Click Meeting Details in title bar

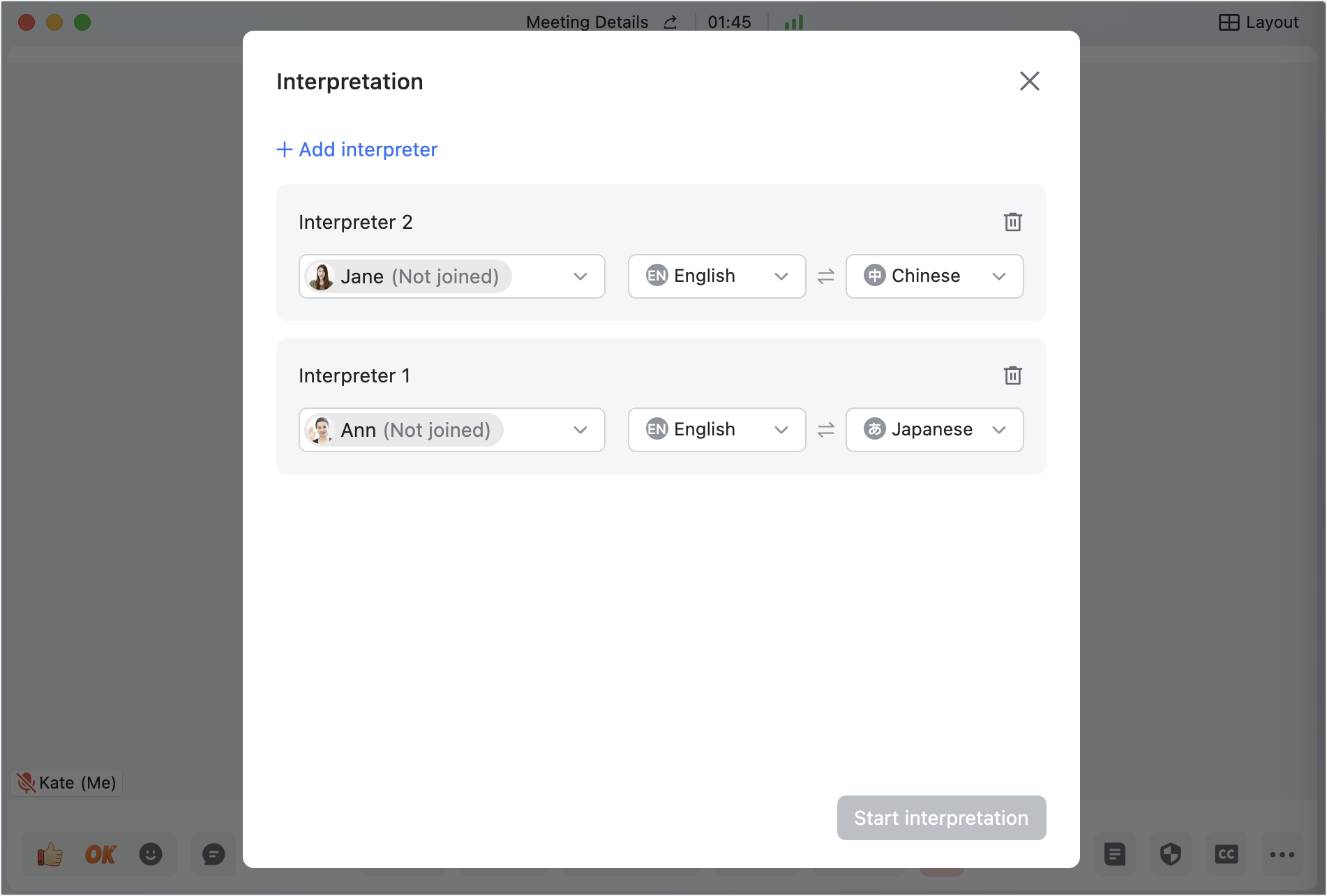tap(587, 22)
